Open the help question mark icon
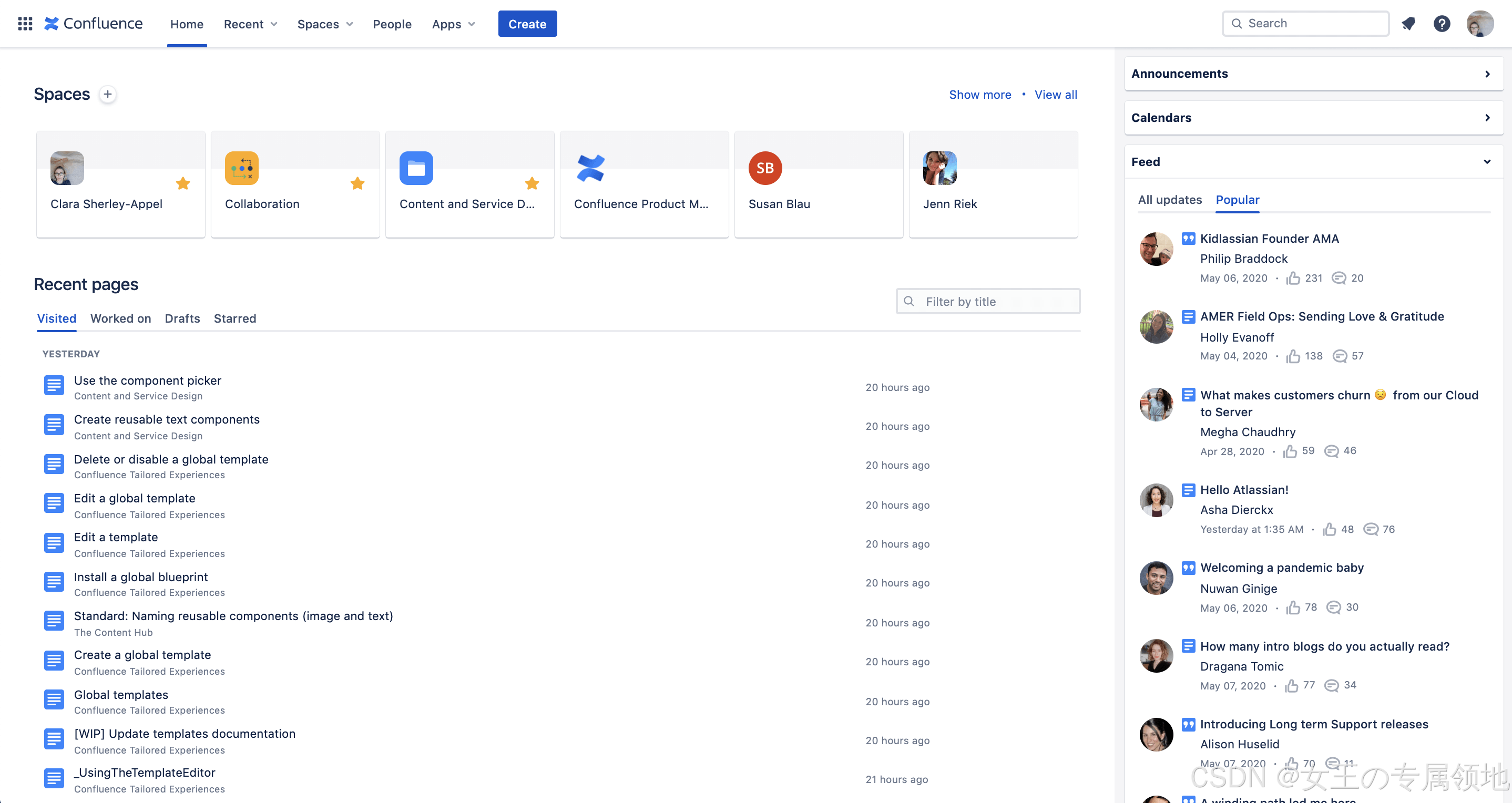1512x803 pixels. tap(1442, 24)
